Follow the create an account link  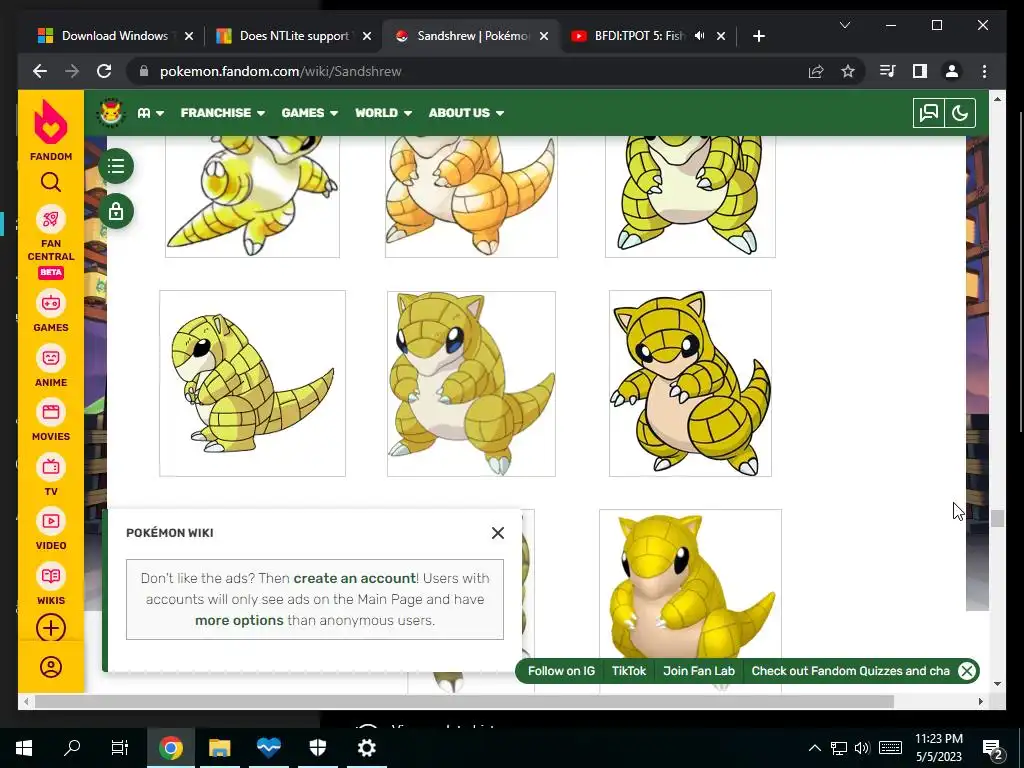(355, 578)
